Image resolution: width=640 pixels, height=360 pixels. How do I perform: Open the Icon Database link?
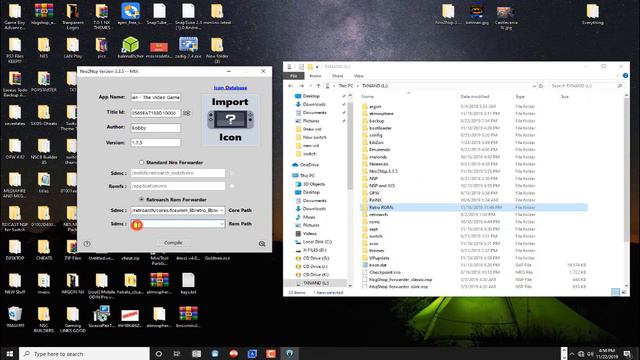230,88
